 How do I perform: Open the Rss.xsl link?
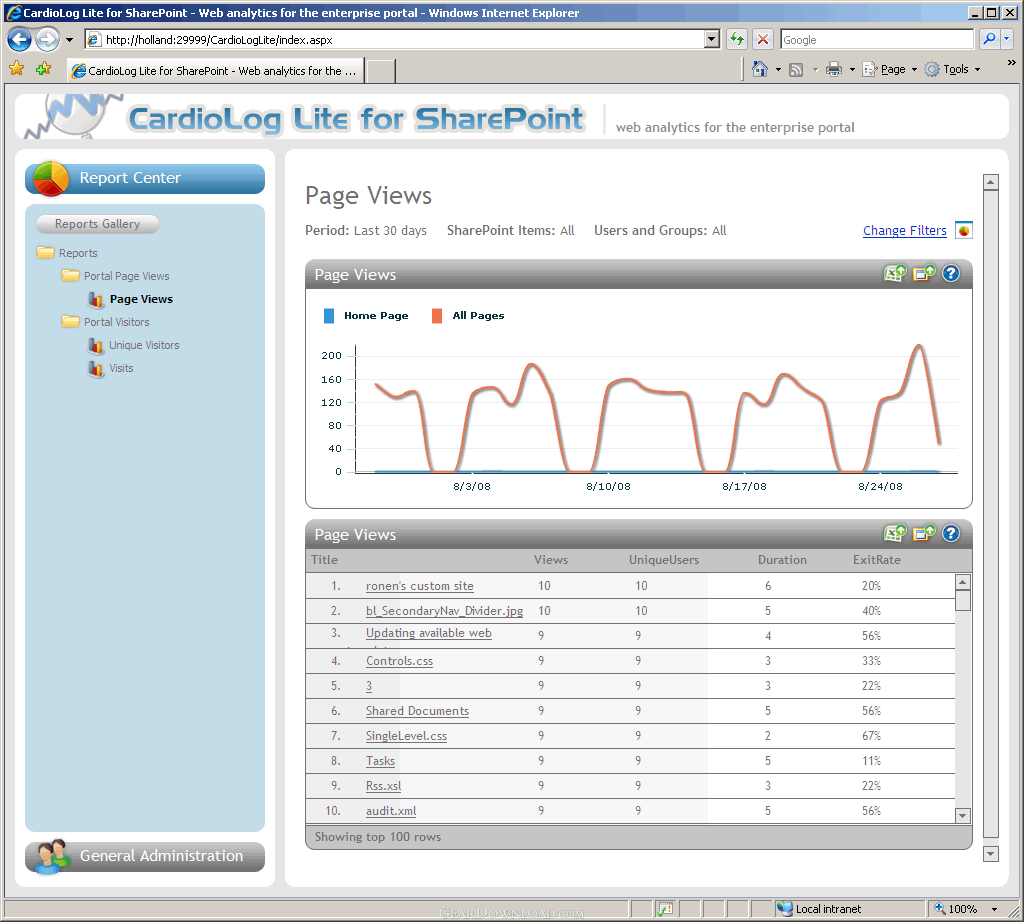pyautogui.click(x=383, y=786)
